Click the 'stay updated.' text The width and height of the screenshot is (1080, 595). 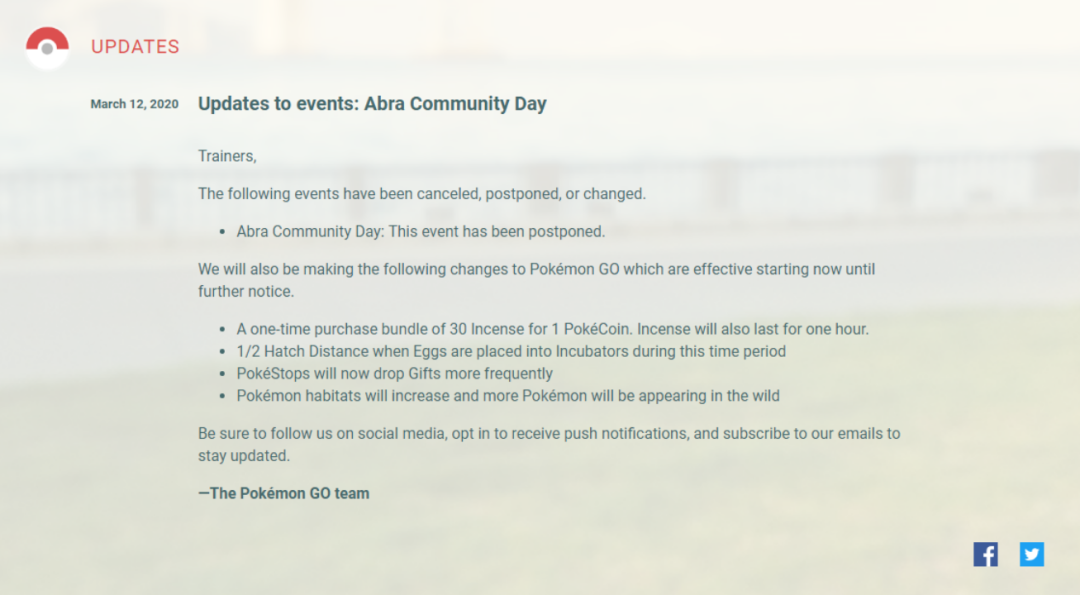pyautogui.click(x=243, y=455)
